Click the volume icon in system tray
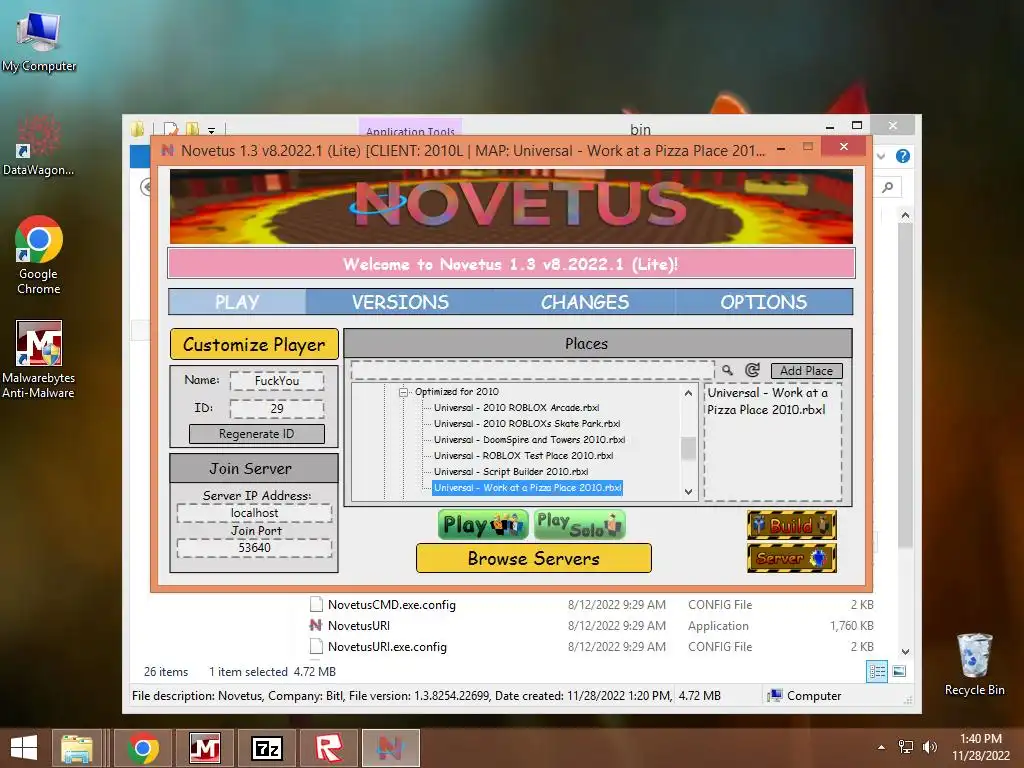Screen dimensions: 1024x768 pos(929,746)
